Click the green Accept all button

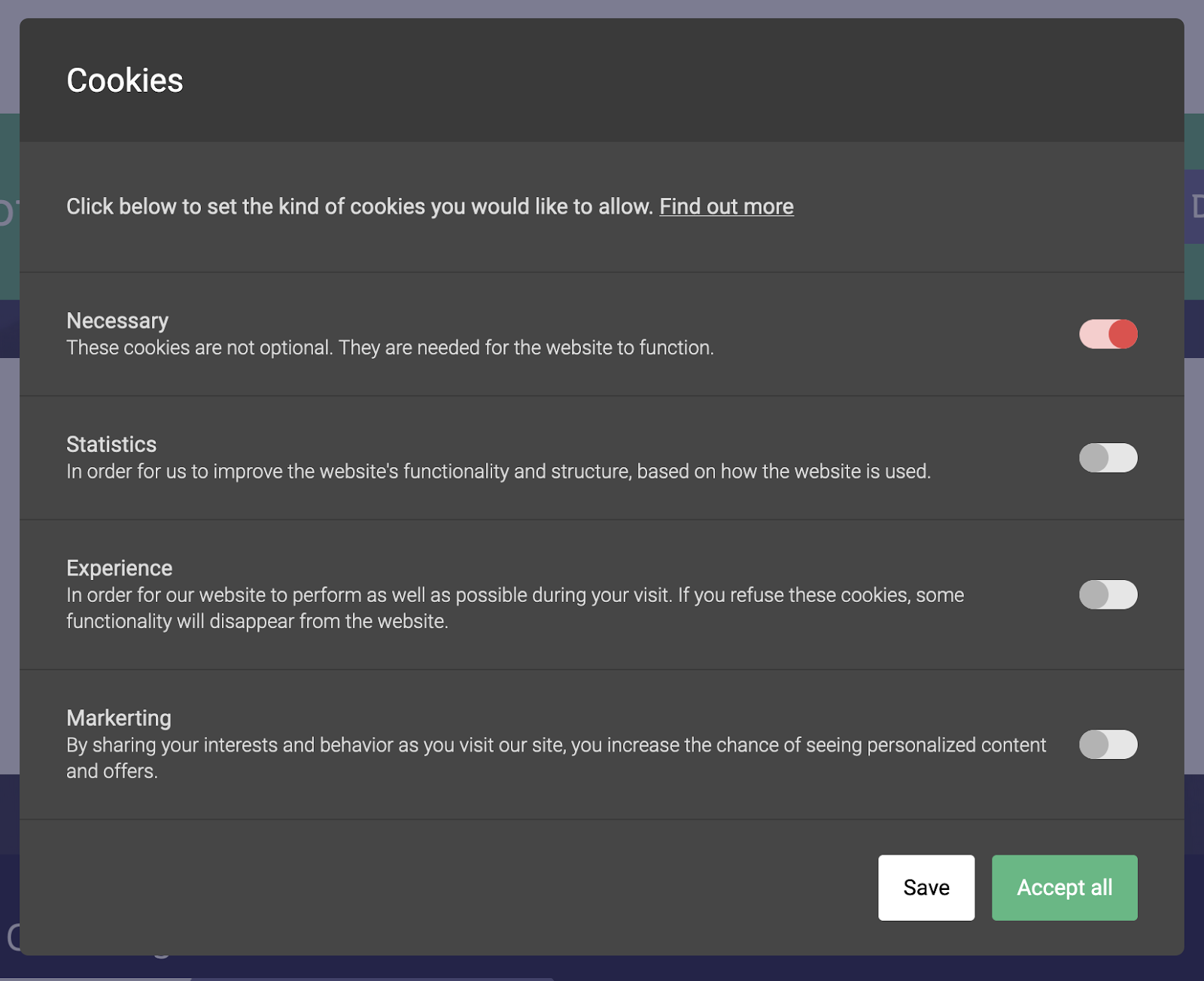[1064, 887]
